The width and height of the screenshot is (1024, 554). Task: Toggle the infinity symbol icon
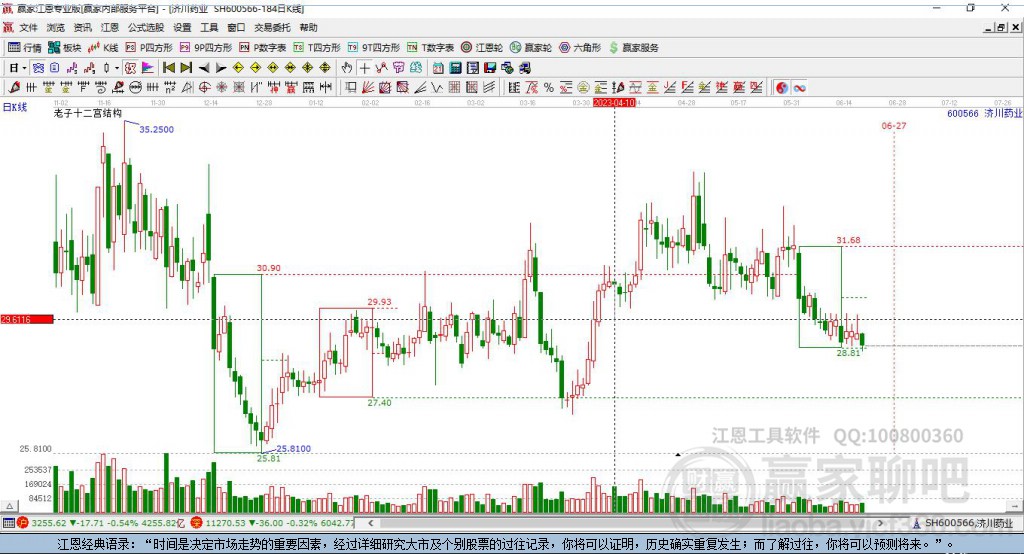[x=799, y=88]
